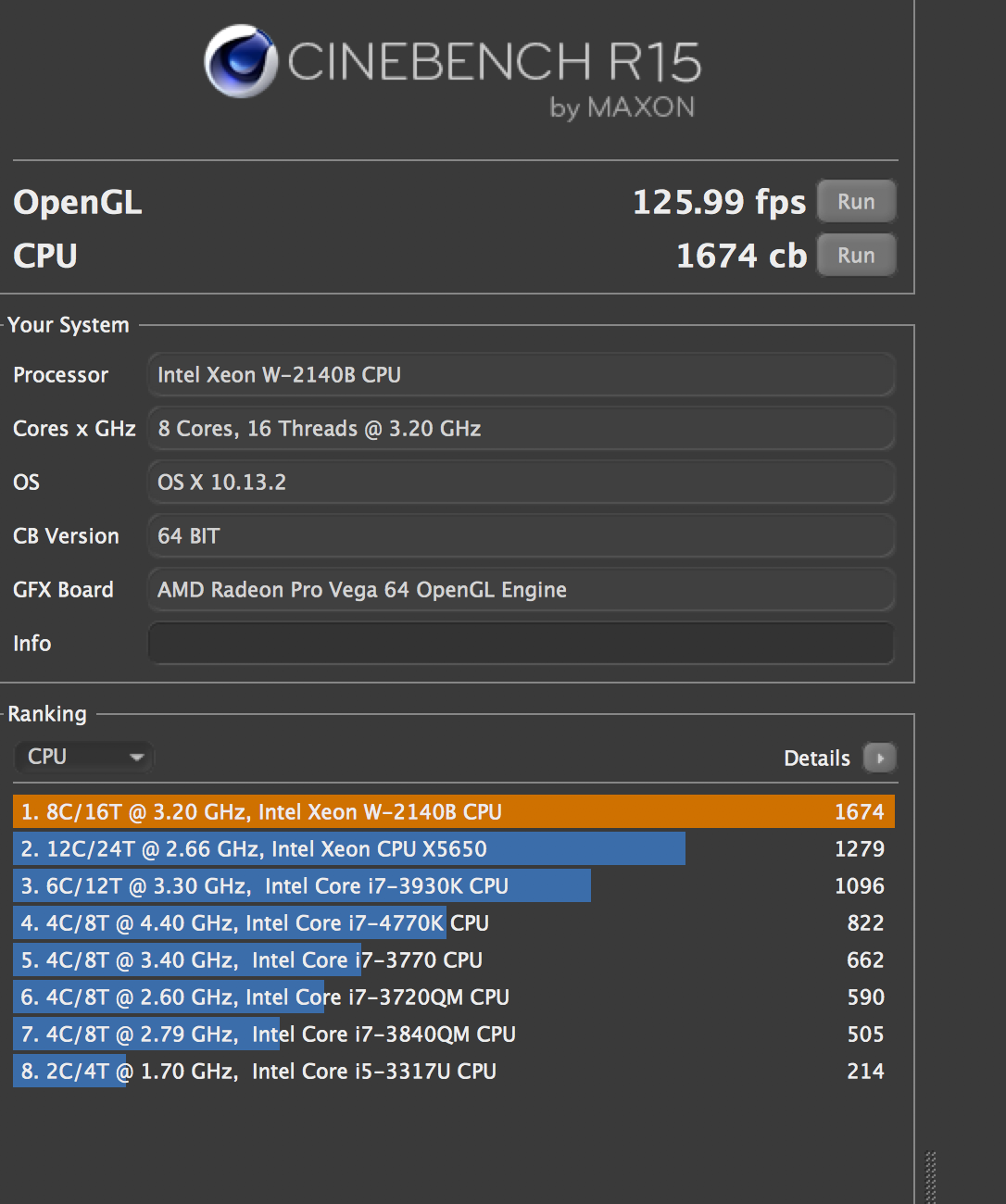
Task: Click the score 1279 in ranking list
Action: [x=860, y=849]
